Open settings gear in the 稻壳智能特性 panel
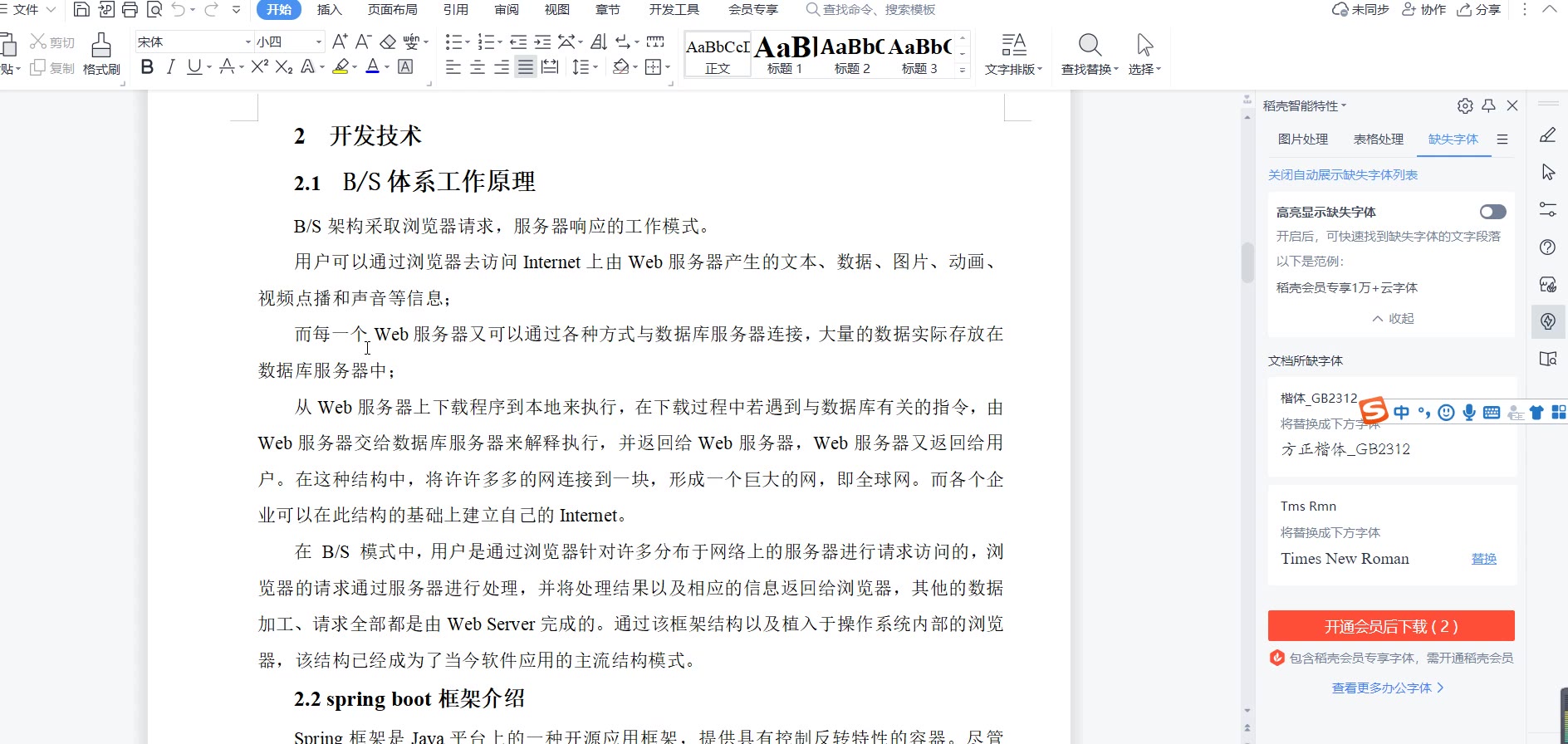This screenshot has height=744, width=1568. pyautogui.click(x=1465, y=105)
